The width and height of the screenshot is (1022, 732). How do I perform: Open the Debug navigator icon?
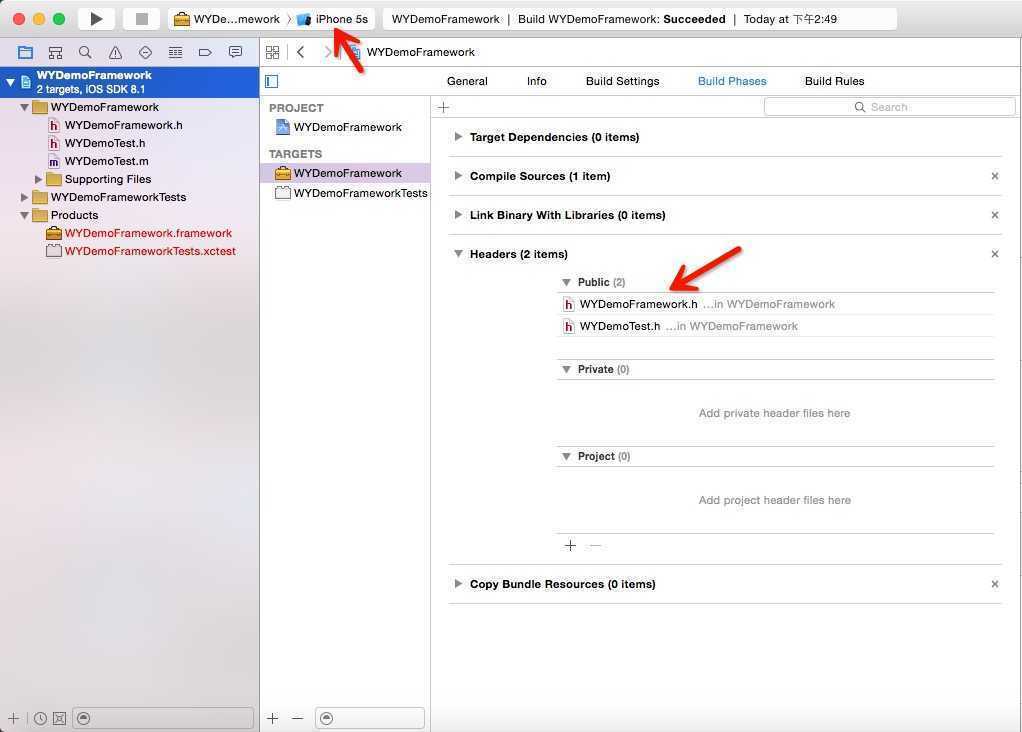tap(175, 53)
